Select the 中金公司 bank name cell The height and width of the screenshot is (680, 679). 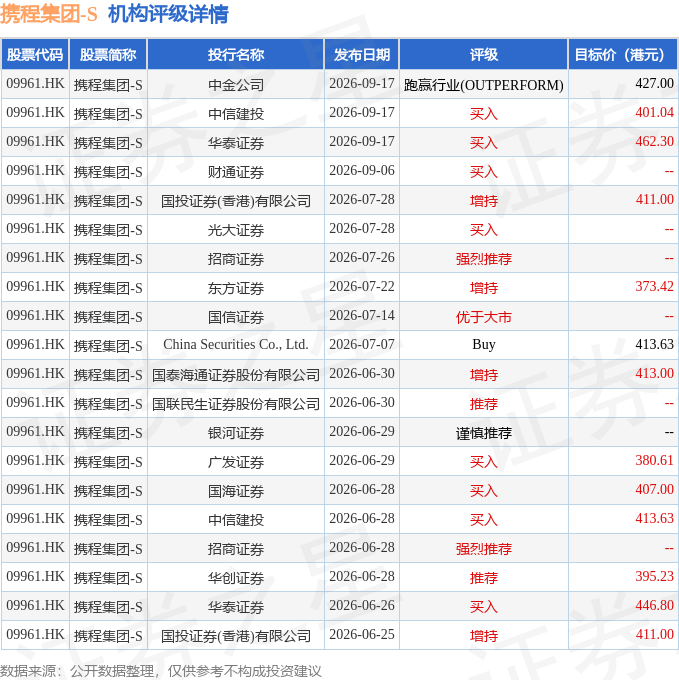[236, 84]
